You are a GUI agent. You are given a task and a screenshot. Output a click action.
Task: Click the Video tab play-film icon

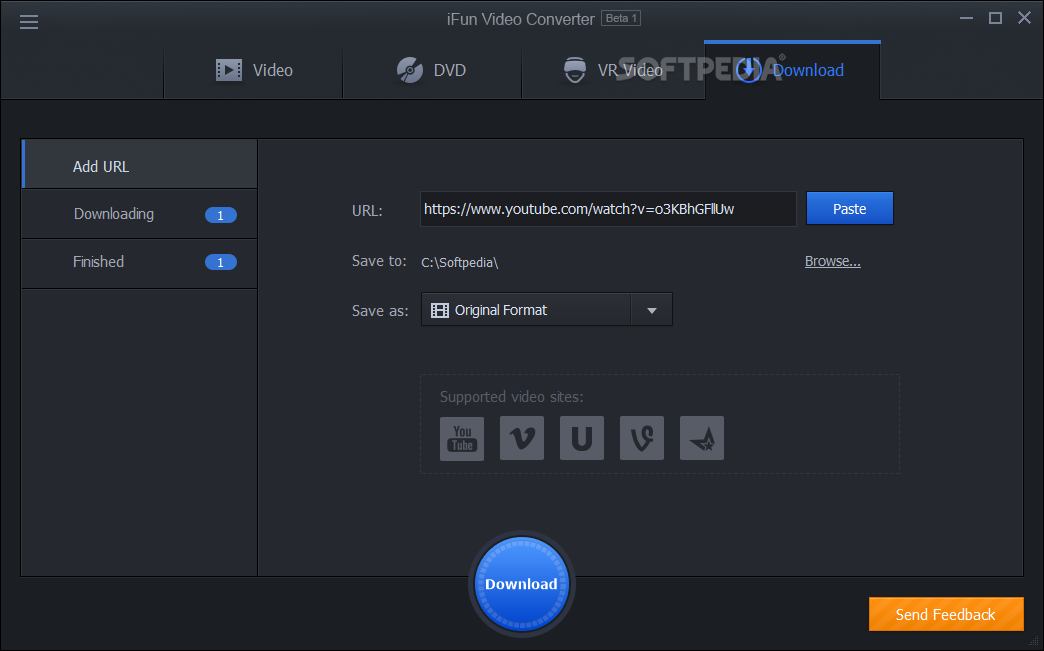(x=229, y=70)
